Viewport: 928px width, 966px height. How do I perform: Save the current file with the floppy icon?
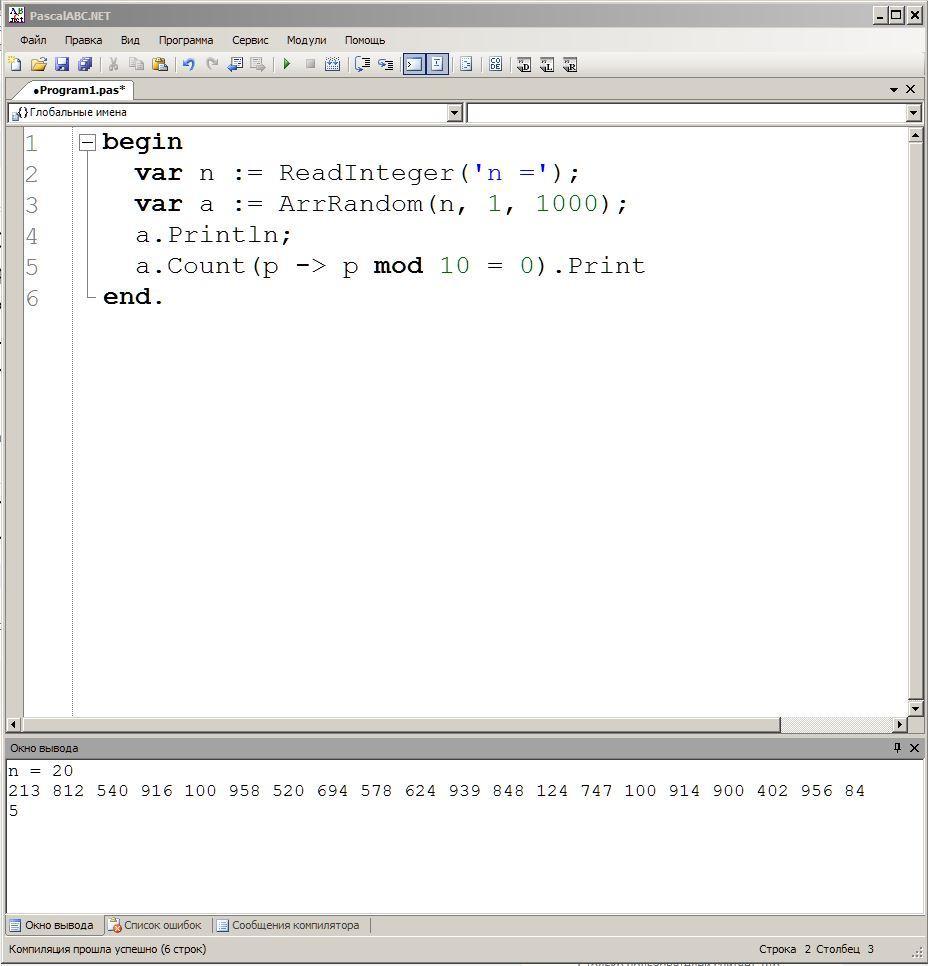pos(62,64)
